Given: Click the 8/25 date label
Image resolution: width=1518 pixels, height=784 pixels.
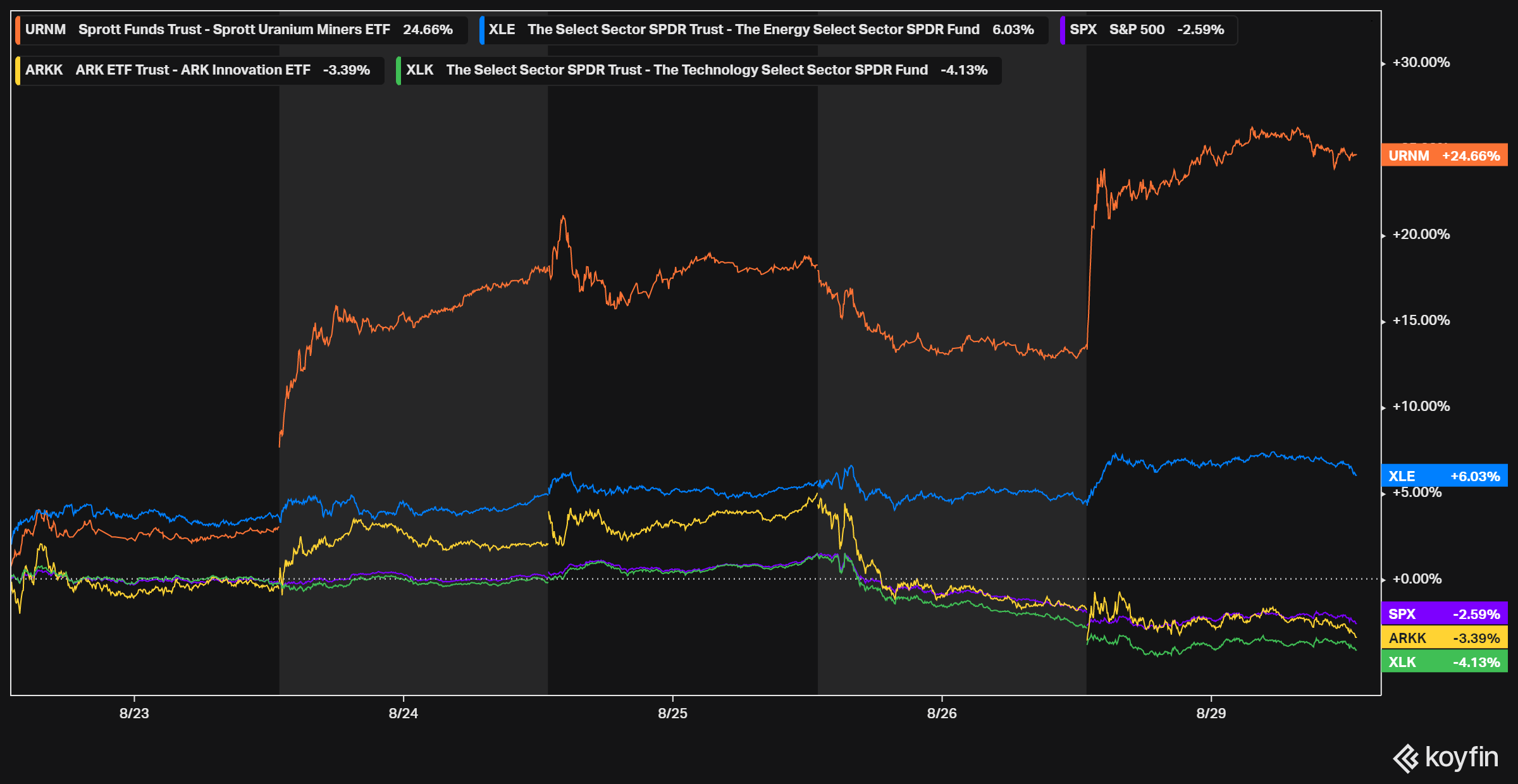Looking at the screenshot, I should point(672,713).
